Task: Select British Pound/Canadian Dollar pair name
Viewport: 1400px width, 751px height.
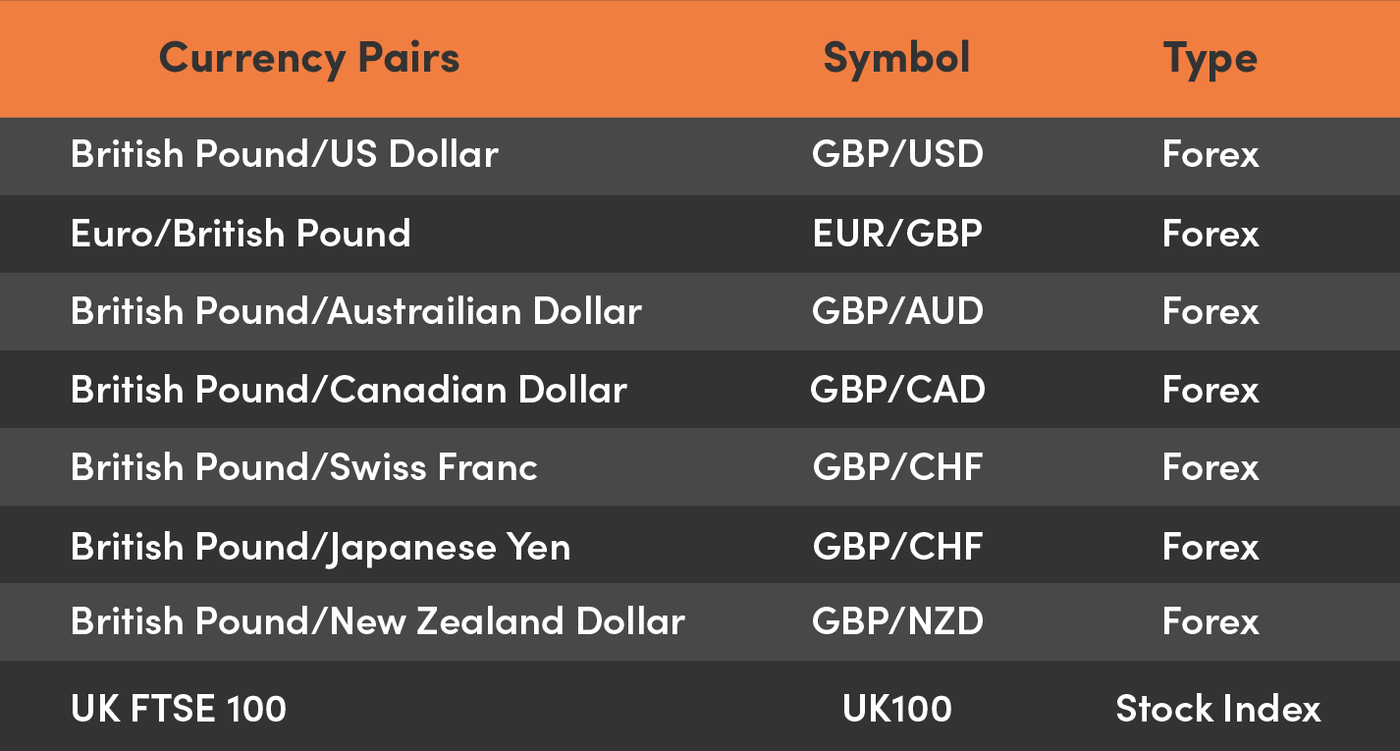Action: pyautogui.click(x=348, y=390)
